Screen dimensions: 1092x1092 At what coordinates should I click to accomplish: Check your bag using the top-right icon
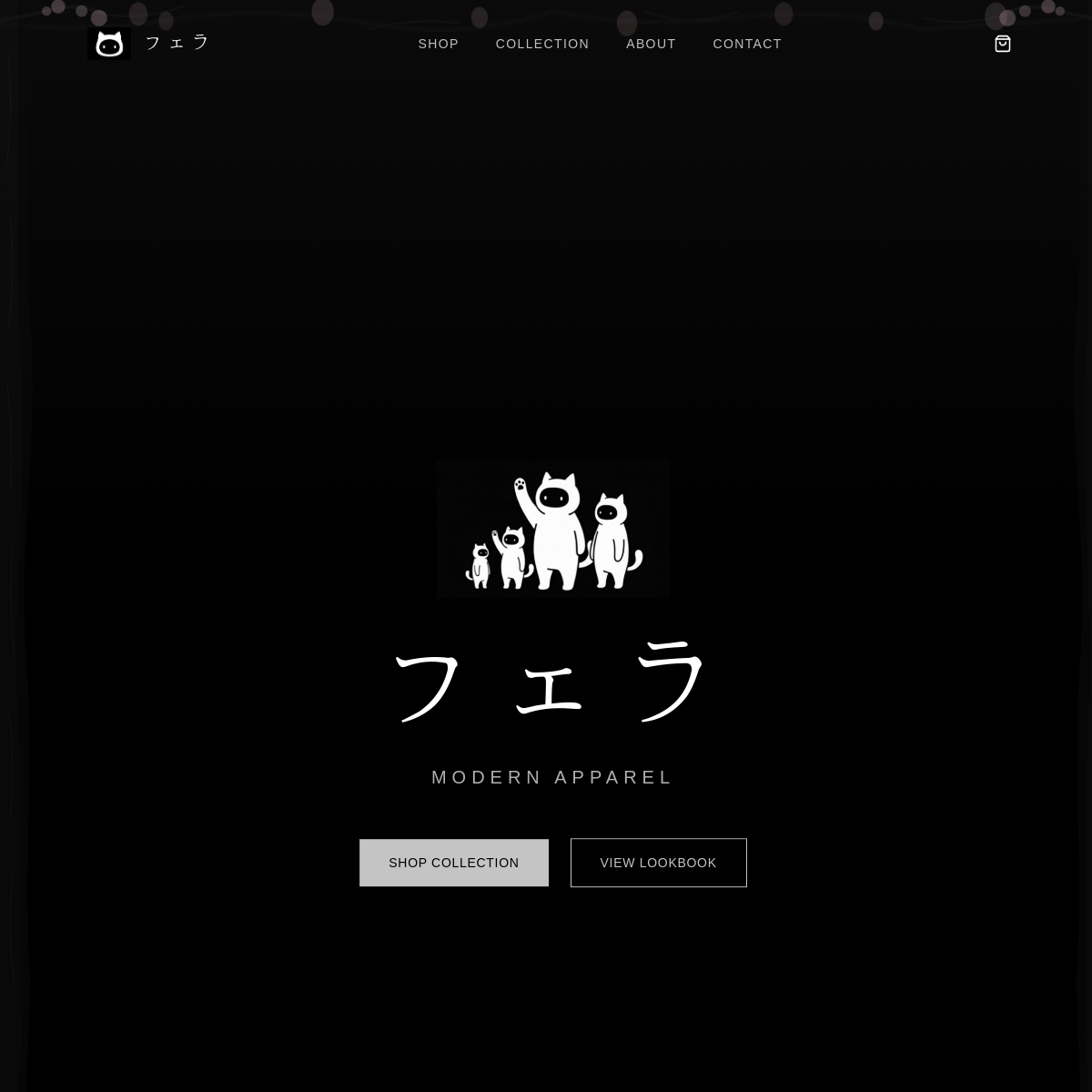(1002, 43)
